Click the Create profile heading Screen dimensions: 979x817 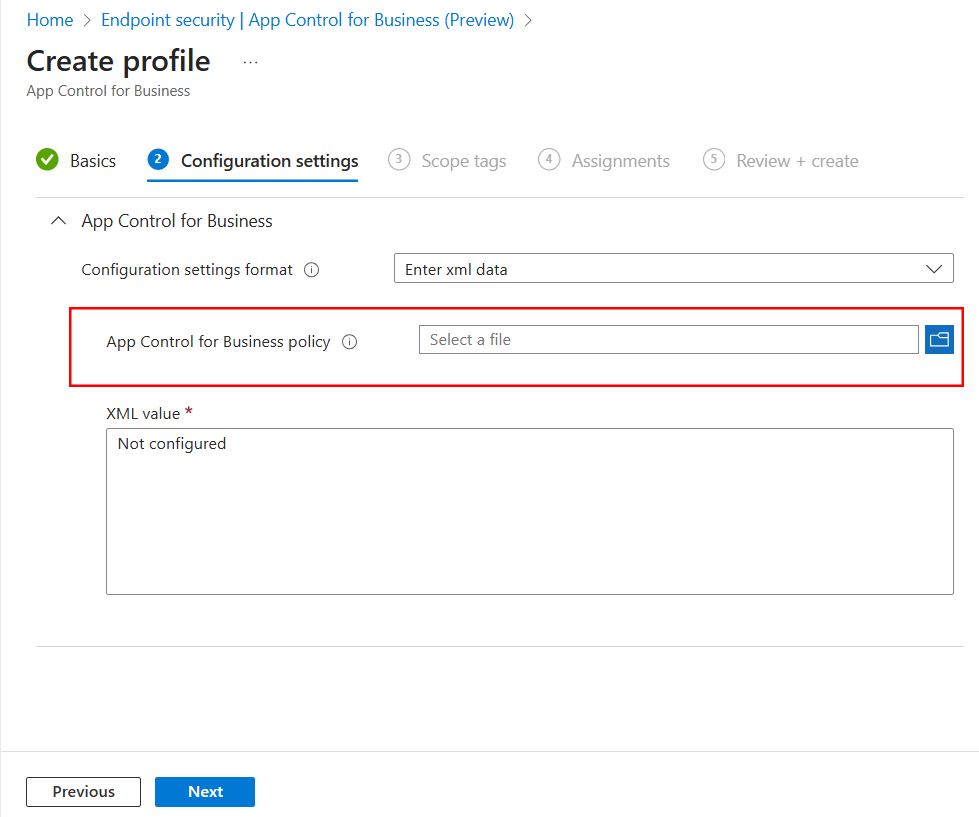tap(119, 61)
